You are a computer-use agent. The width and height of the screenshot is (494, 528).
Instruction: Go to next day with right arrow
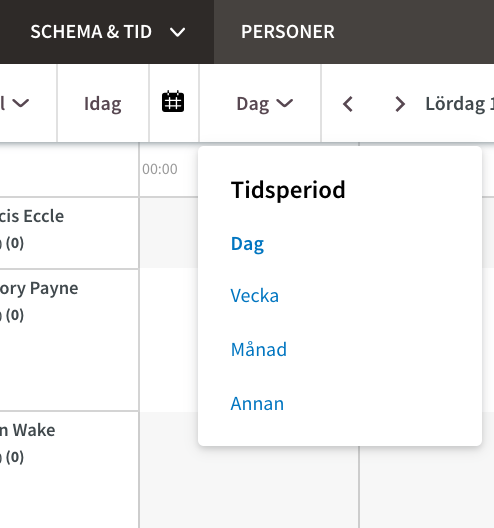(400, 104)
